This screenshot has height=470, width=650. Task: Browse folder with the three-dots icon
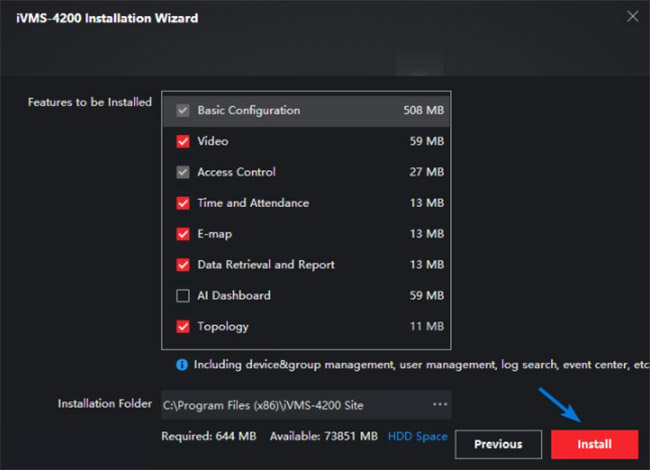(440, 404)
